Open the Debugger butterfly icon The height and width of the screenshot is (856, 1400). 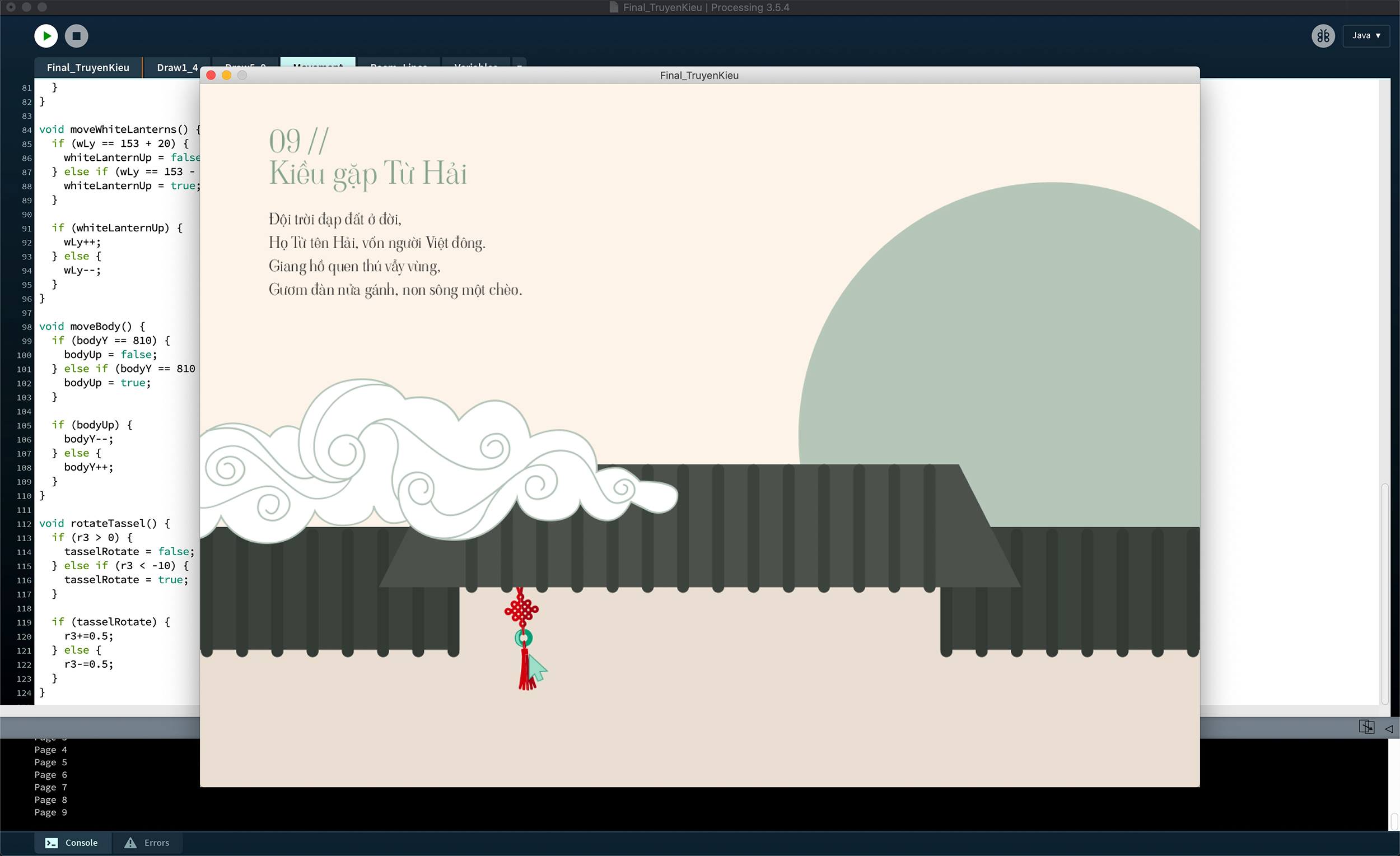point(1323,36)
